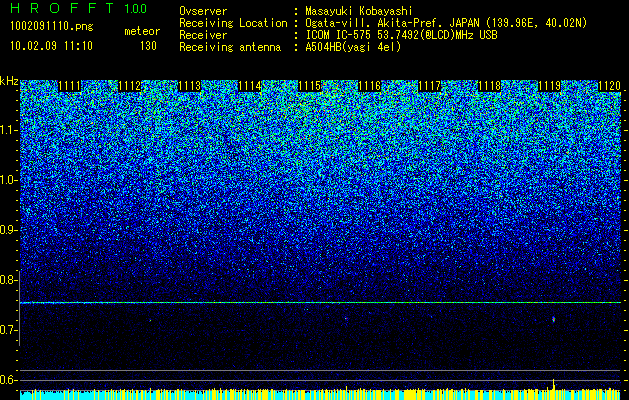This screenshot has height=400, width=629.
Task: Click the 1118 time marker
Action: point(489,86)
